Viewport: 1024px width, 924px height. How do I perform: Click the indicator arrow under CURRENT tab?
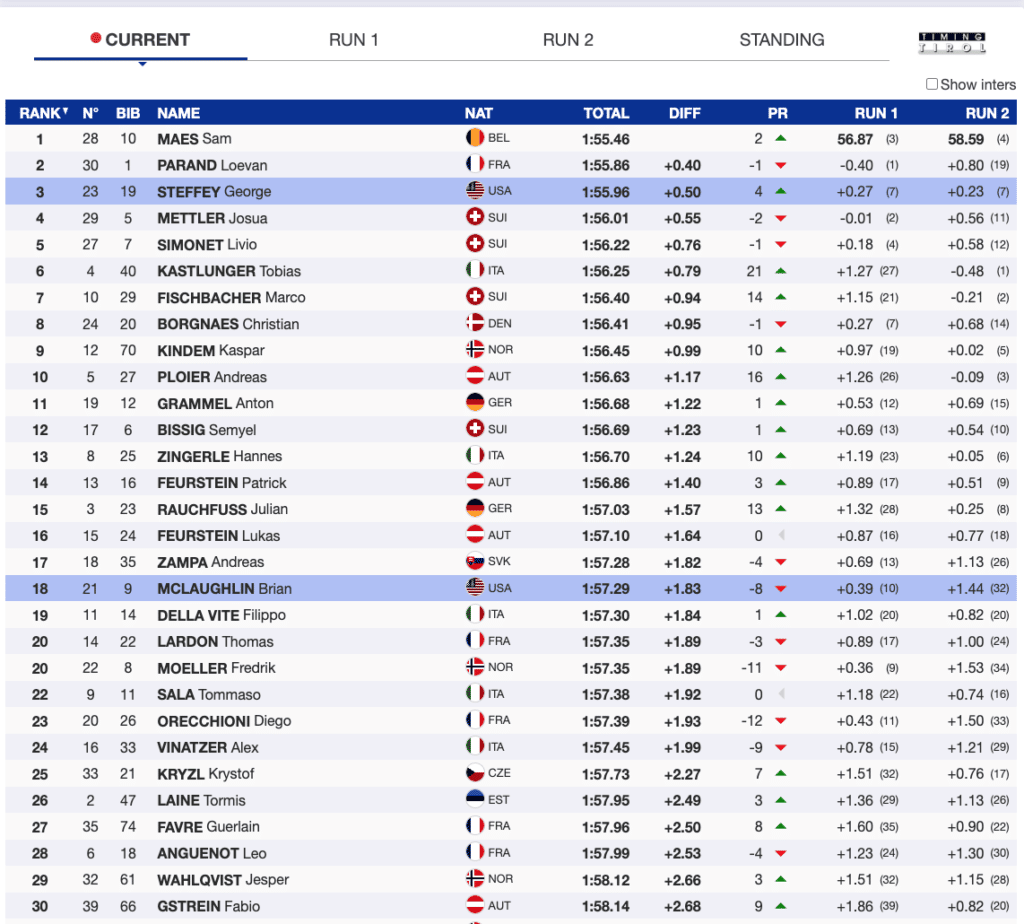[141, 64]
